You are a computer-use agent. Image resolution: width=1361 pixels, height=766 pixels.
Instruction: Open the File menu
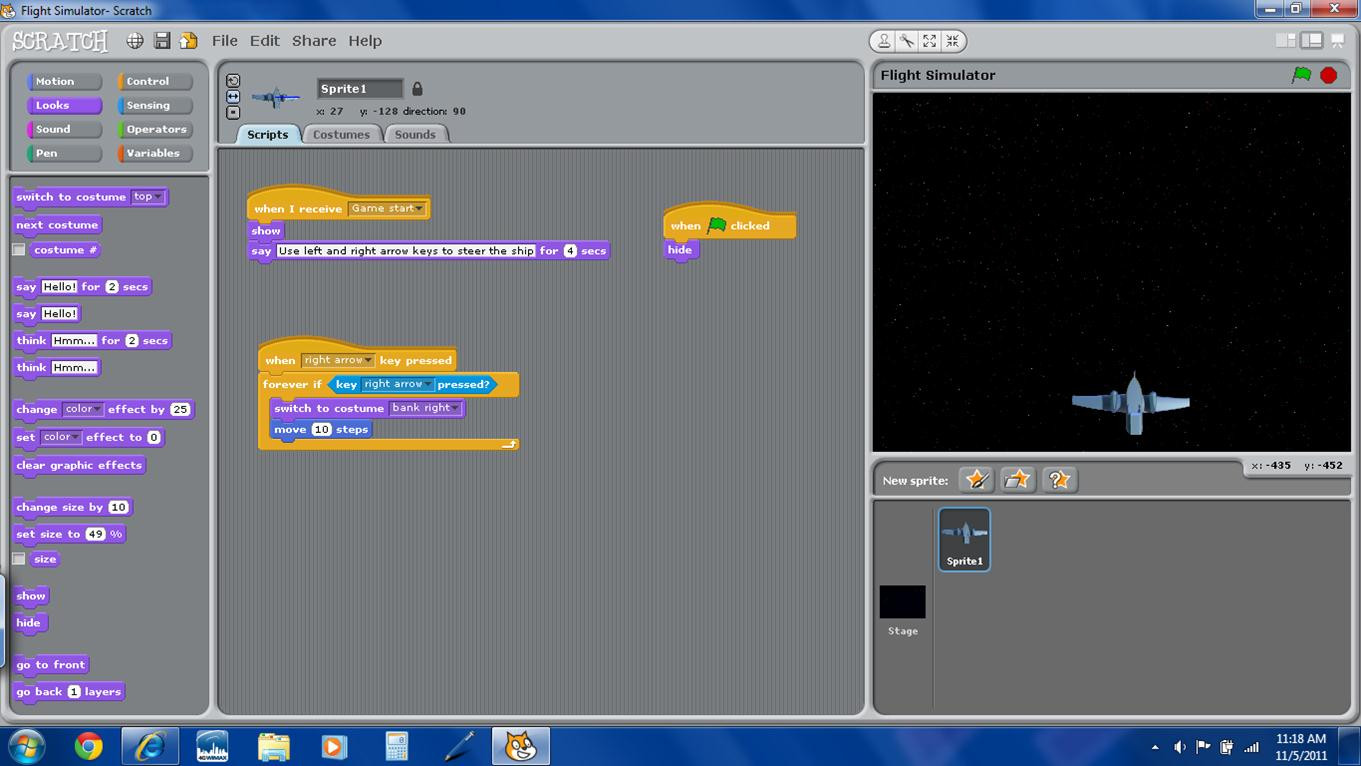[x=225, y=41]
